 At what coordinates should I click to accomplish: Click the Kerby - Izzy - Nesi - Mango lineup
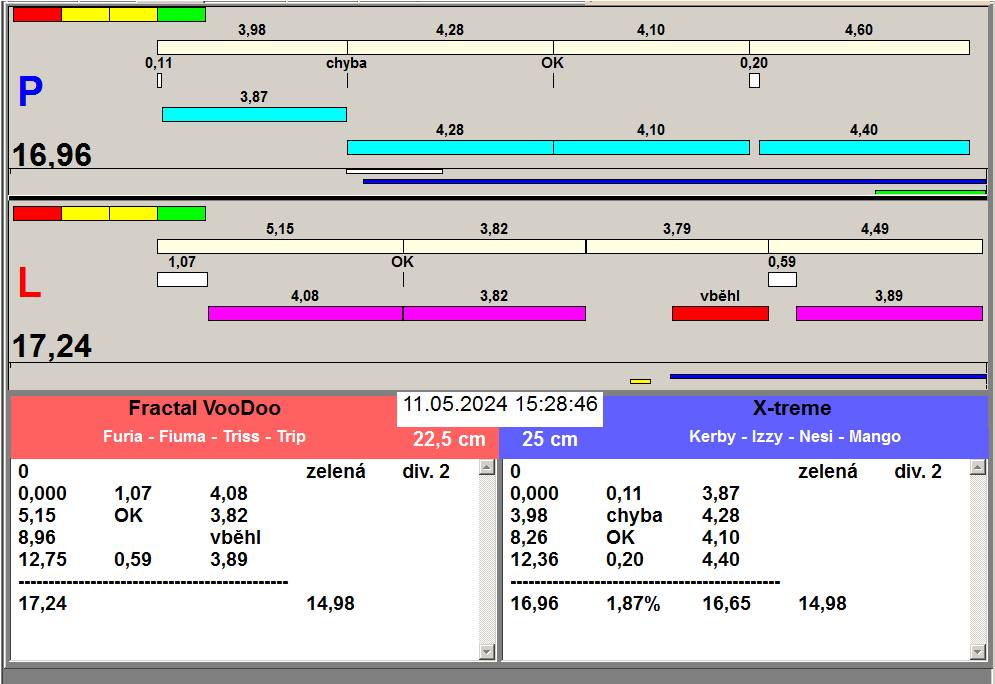tap(795, 437)
